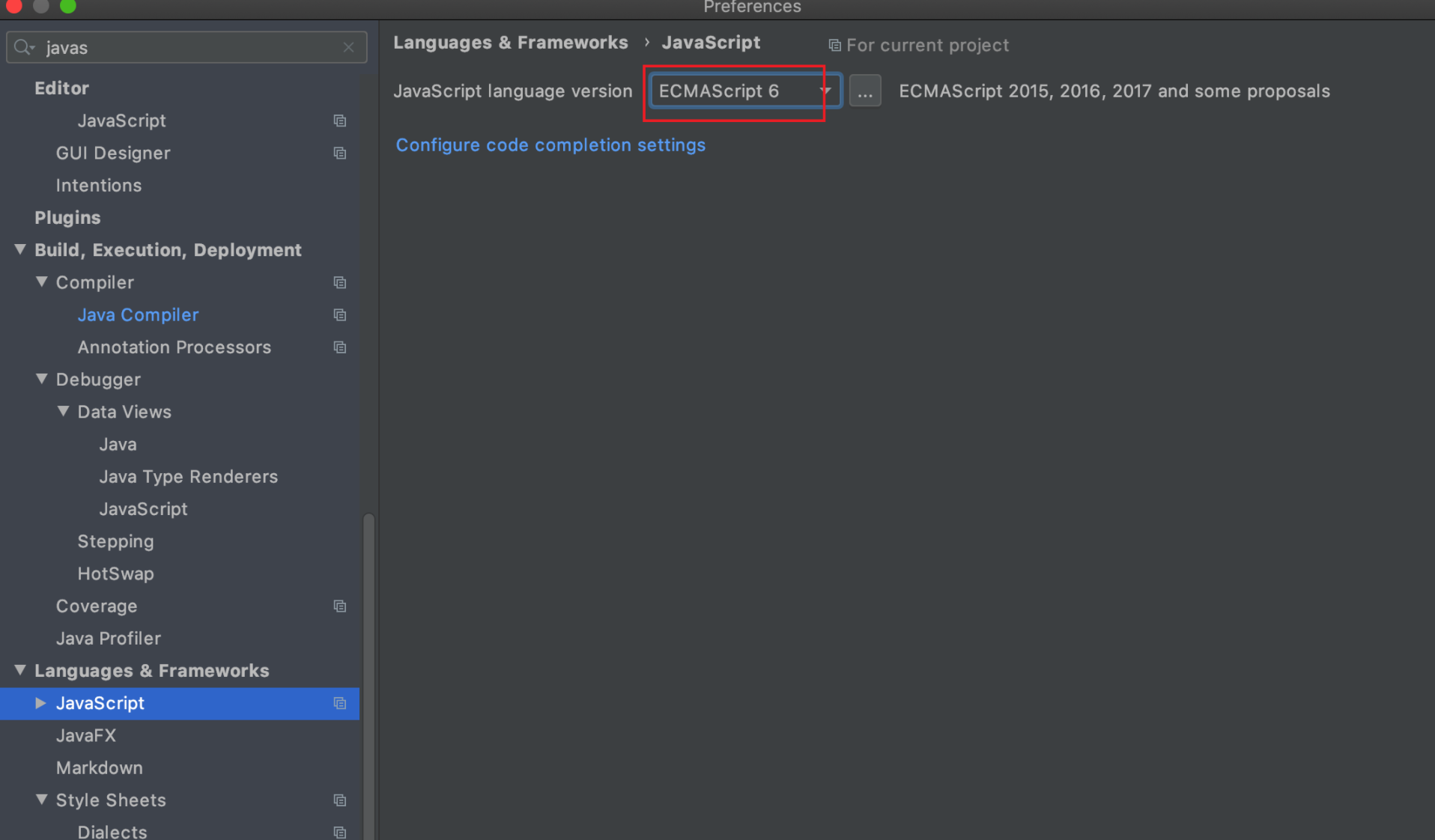Viewport: 1435px width, 840px height.
Task: Collapse the Data Views tree node
Action: click(x=64, y=411)
